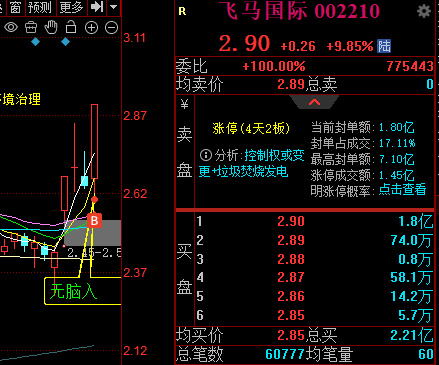Click 涨停成交额 value 1.45亿

[x=397, y=175]
